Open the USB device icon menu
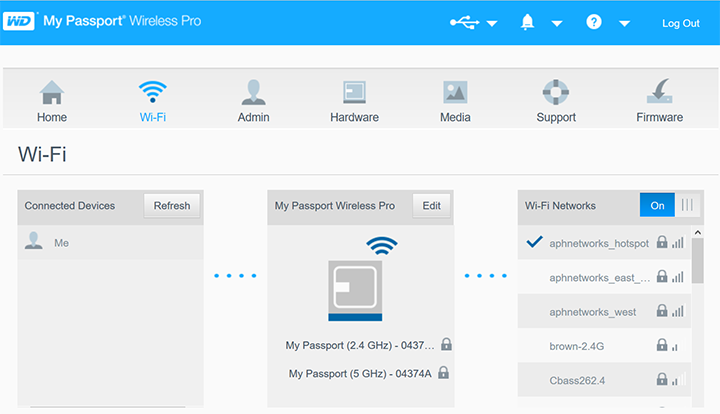720x414 pixels. tap(463, 22)
